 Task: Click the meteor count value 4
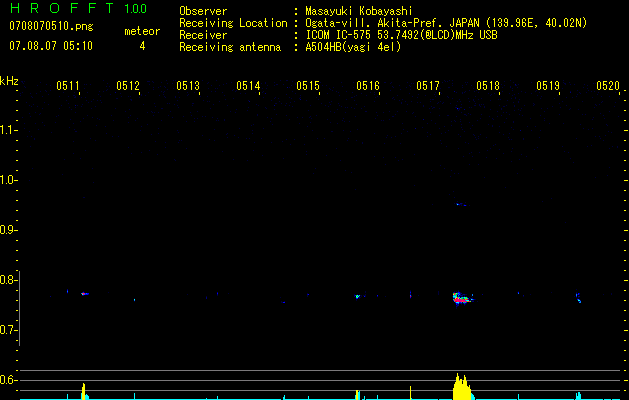(x=142, y=46)
